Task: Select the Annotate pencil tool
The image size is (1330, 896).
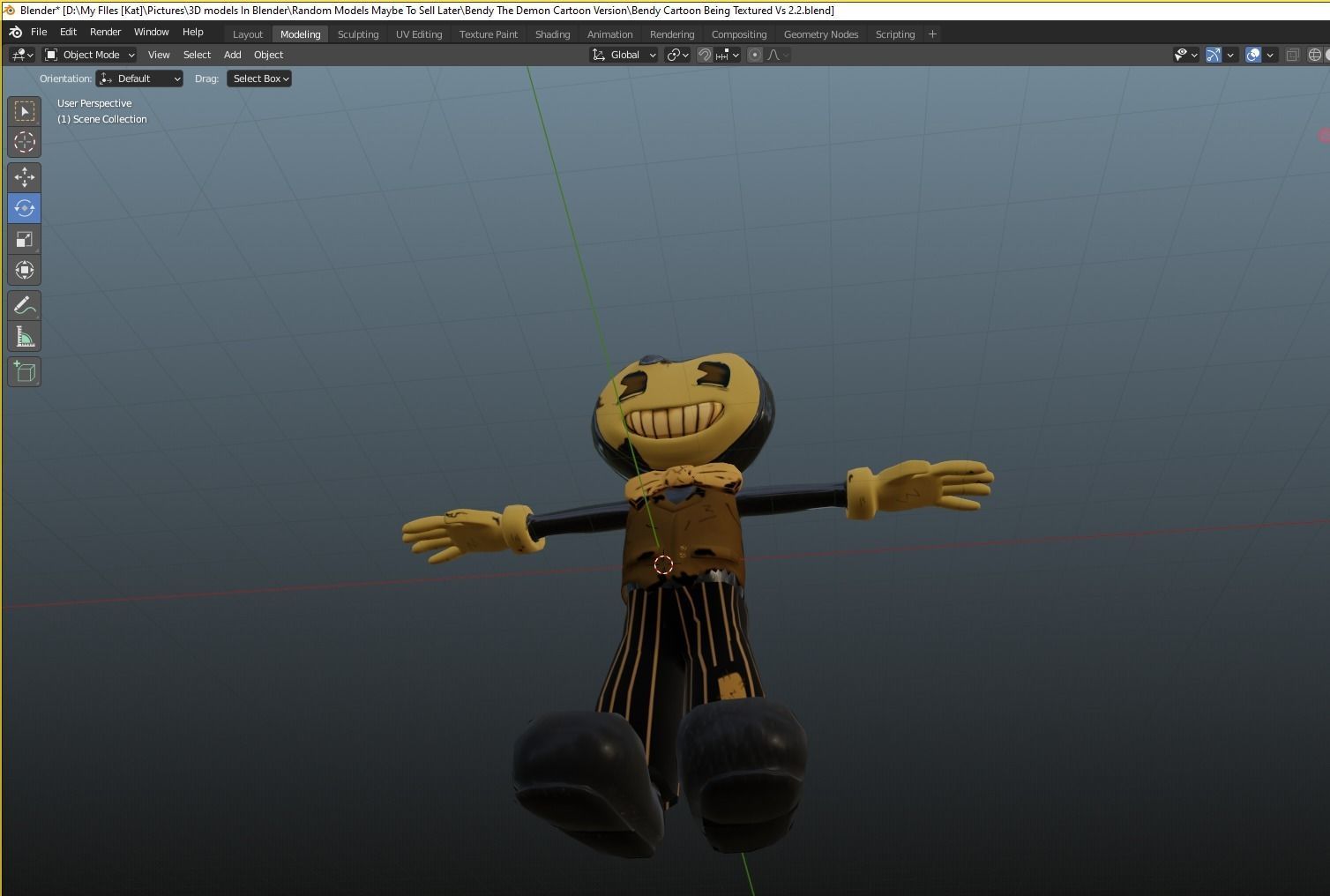Action: [25, 305]
